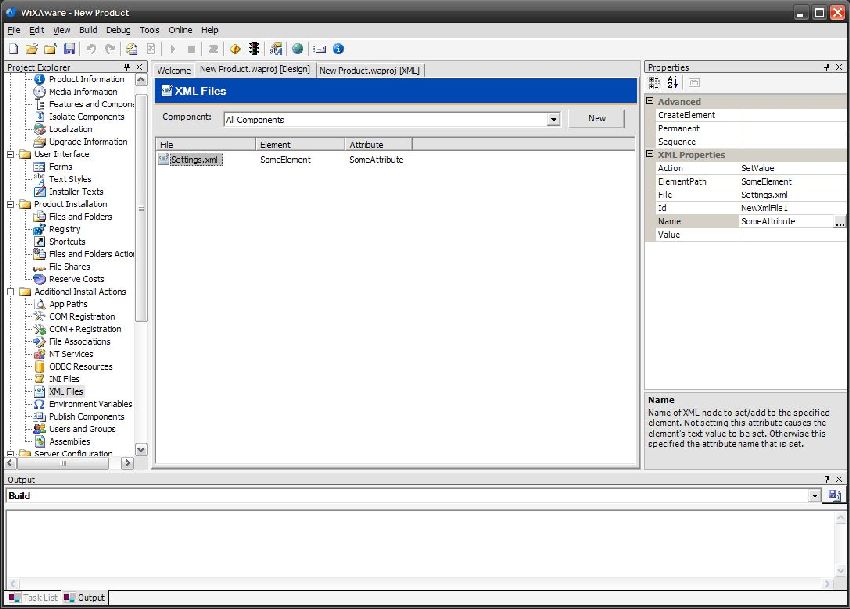Image resolution: width=850 pixels, height=609 pixels.
Task: Switch to the Output tab
Action: point(85,598)
